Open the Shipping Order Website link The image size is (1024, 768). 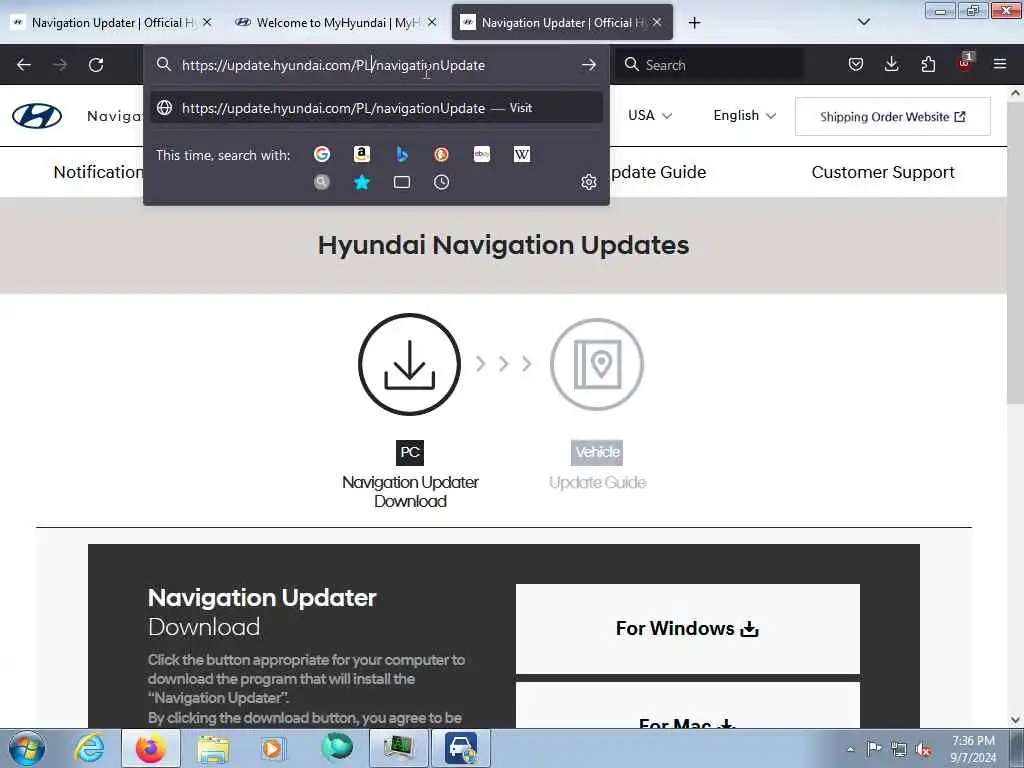[893, 117]
